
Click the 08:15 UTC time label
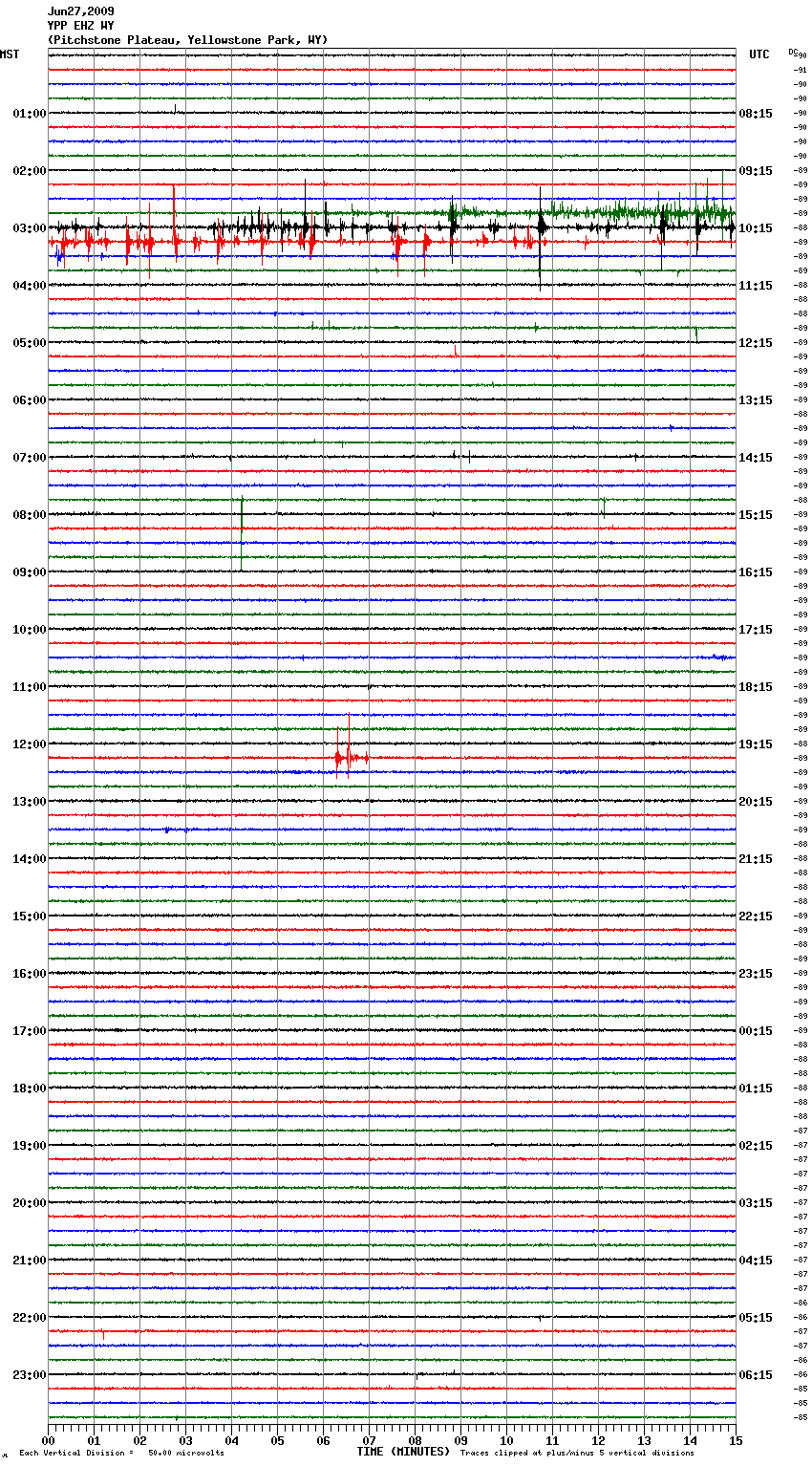(756, 114)
